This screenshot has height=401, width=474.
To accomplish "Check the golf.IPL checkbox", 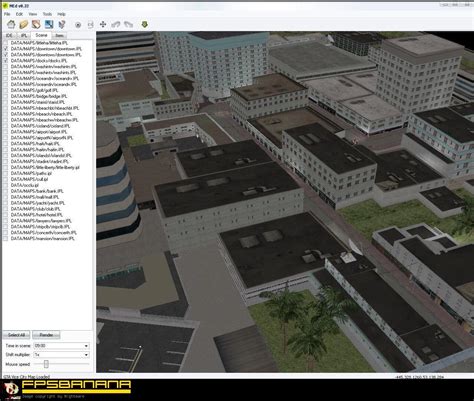I will coord(6,90).
